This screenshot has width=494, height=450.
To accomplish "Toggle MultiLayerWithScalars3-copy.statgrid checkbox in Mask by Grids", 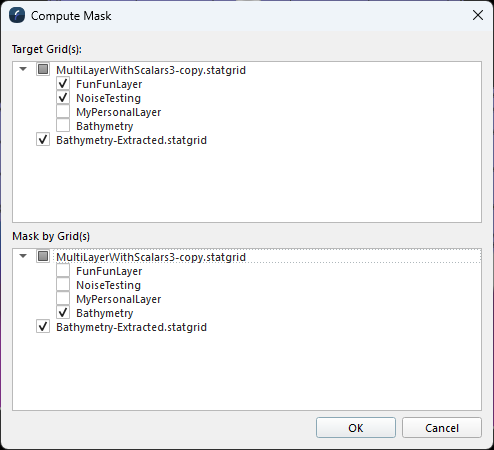I will (x=43, y=256).
